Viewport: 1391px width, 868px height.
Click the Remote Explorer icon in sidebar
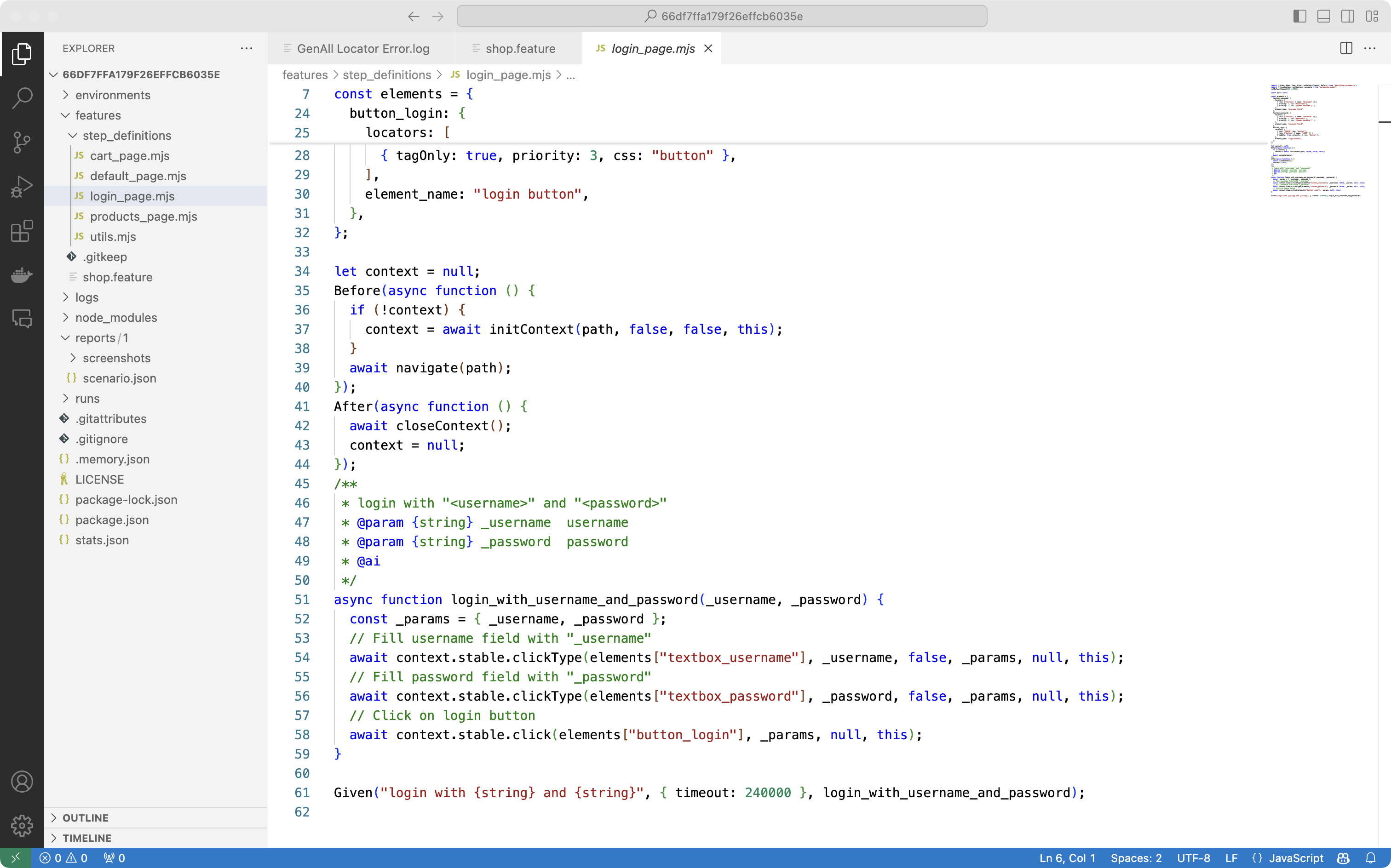click(x=22, y=319)
